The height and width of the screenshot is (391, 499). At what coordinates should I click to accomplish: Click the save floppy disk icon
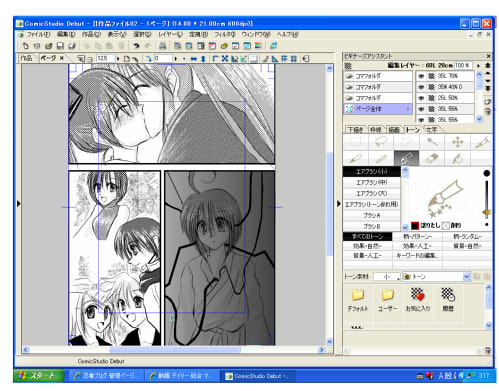(x=60, y=46)
